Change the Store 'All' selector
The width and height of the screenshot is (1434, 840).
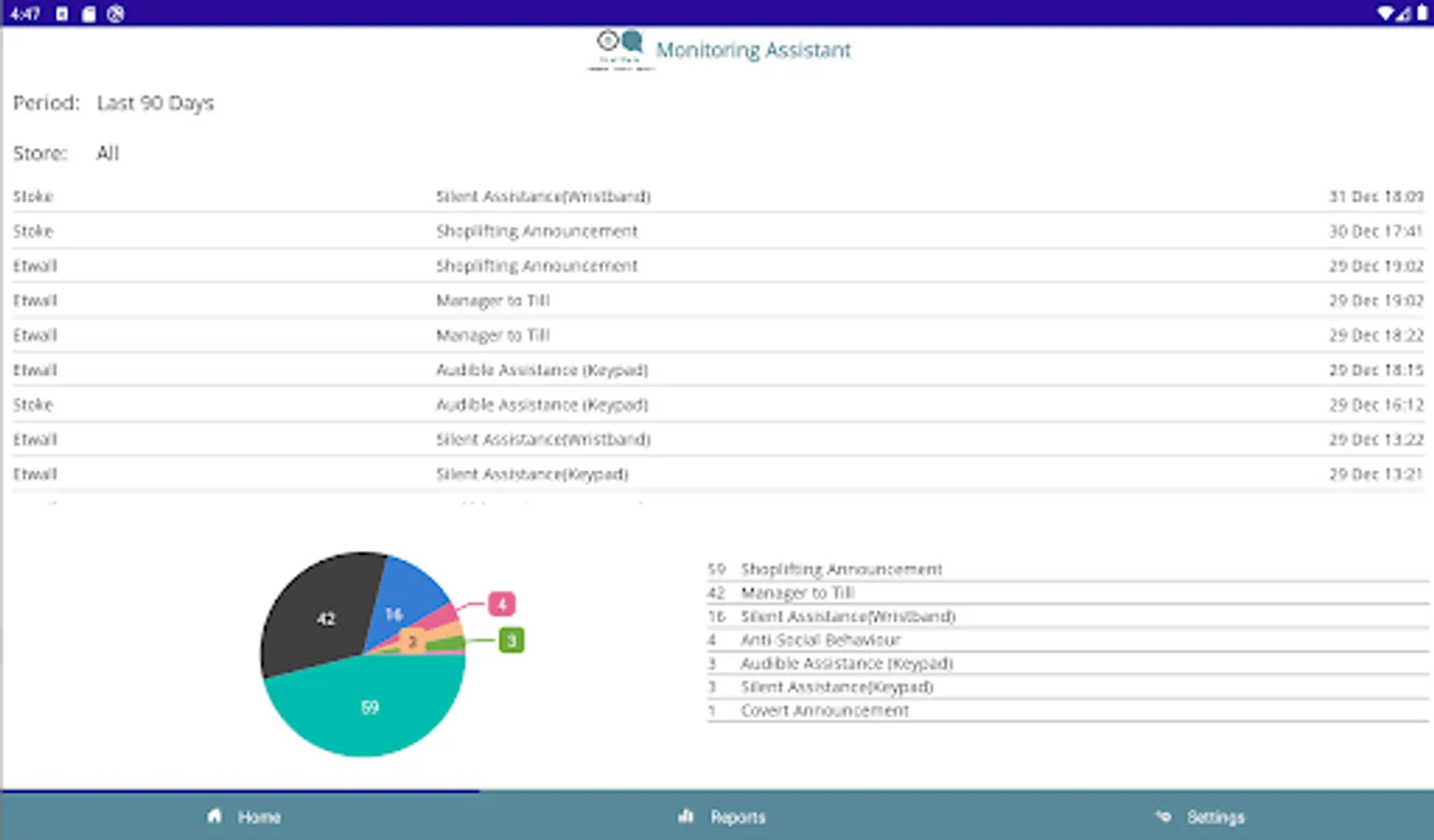[107, 153]
